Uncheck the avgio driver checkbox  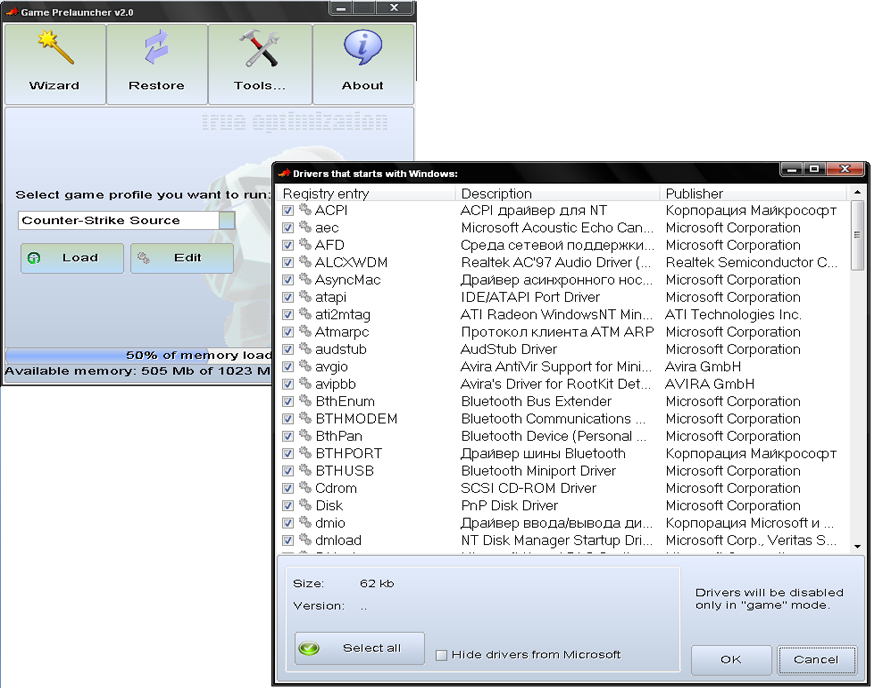click(288, 367)
